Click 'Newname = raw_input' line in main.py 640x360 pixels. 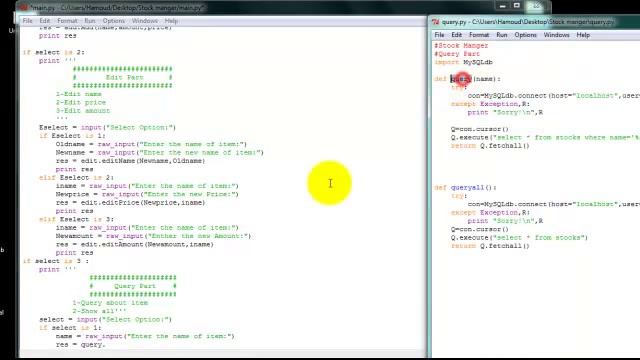click(x=160, y=153)
